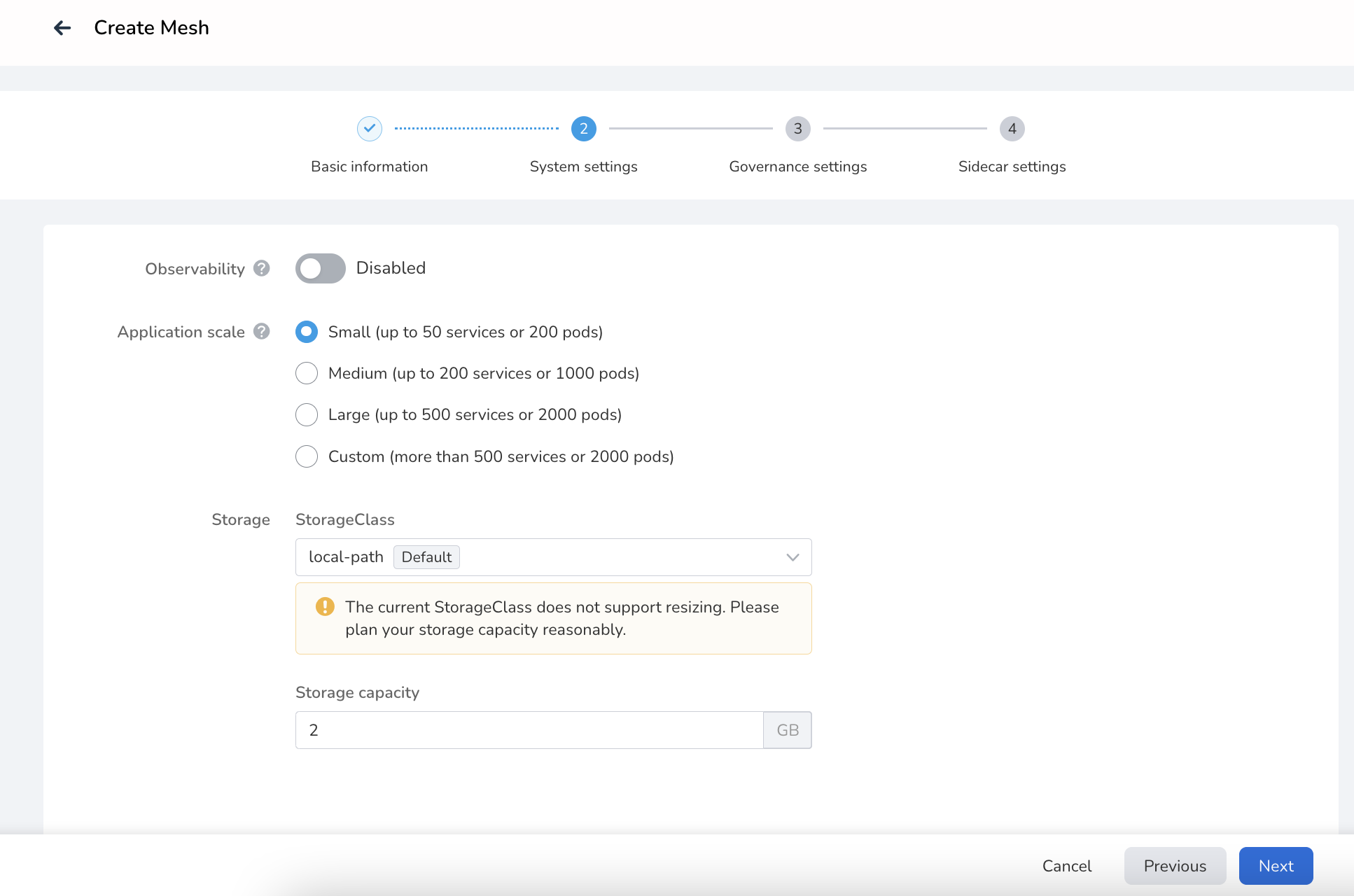This screenshot has width=1354, height=896.
Task: Click the StorageClass resizing warning message text
Action: (x=562, y=618)
